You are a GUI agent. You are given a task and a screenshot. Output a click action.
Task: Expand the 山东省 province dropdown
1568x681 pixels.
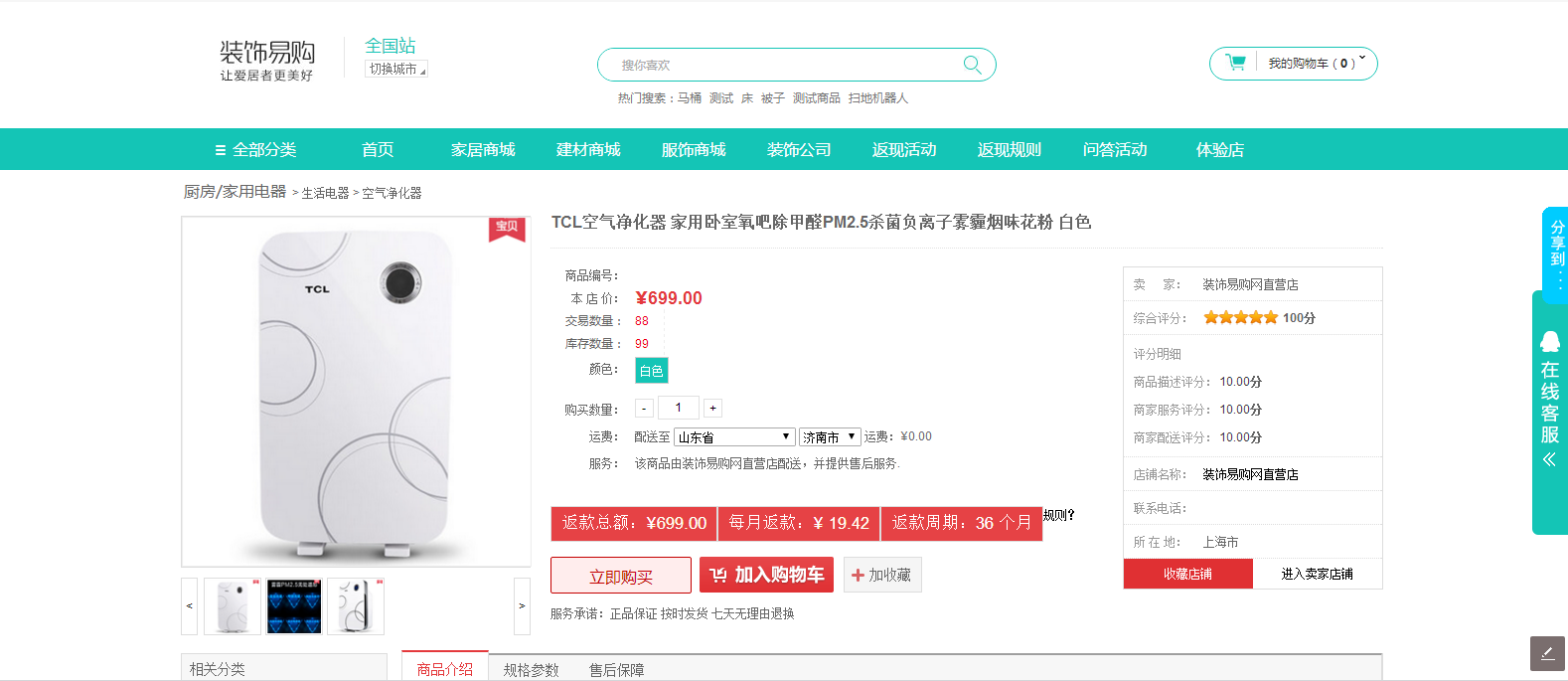coord(734,437)
